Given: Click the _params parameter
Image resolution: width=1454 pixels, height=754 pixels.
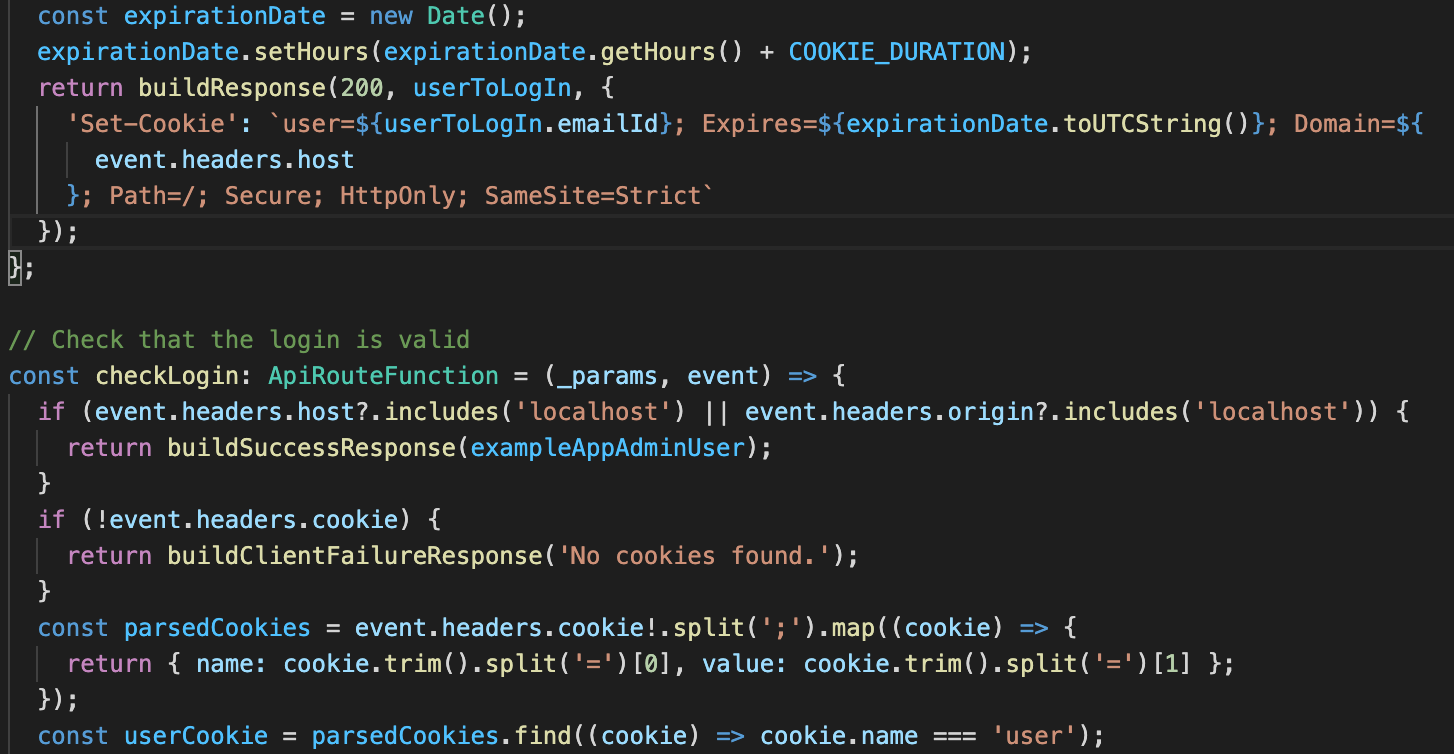Looking at the screenshot, I should 609,376.
